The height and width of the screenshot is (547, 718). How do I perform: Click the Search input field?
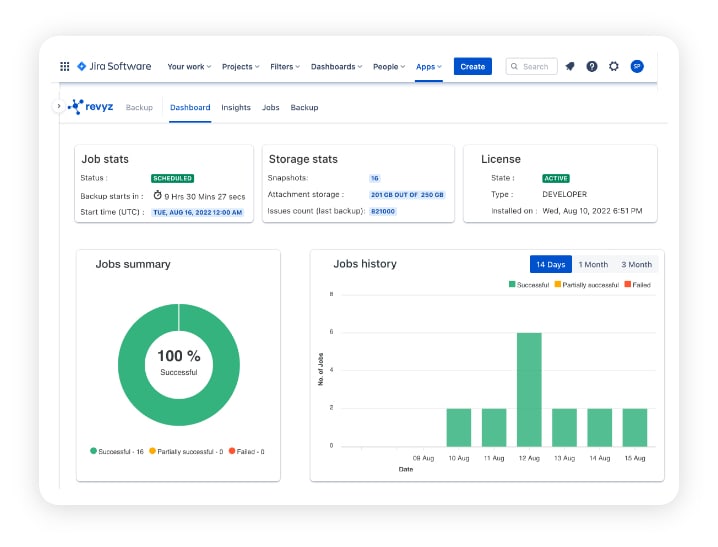click(x=531, y=67)
